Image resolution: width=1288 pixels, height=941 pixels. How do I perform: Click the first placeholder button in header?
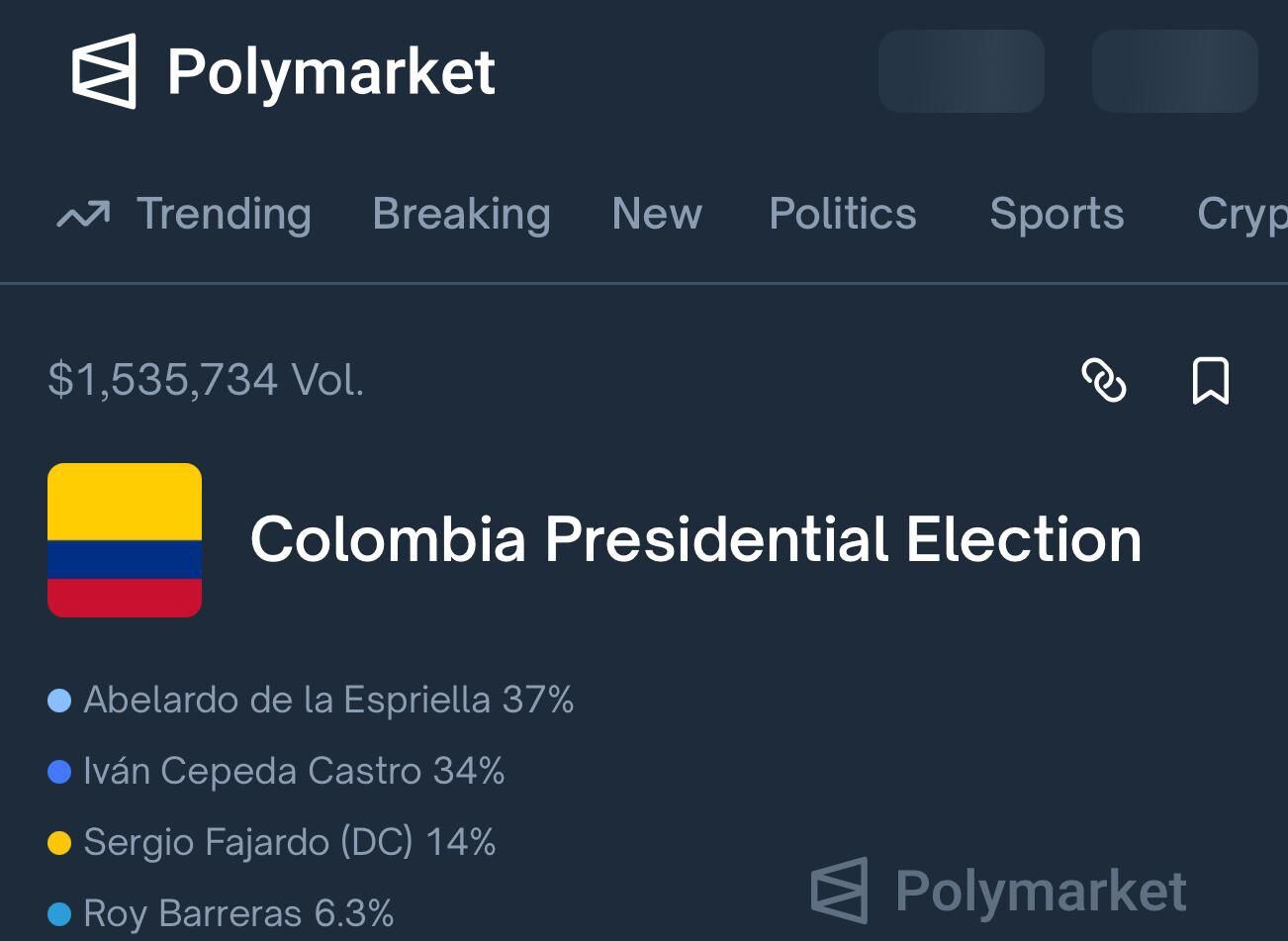click(x=962, y=71)
